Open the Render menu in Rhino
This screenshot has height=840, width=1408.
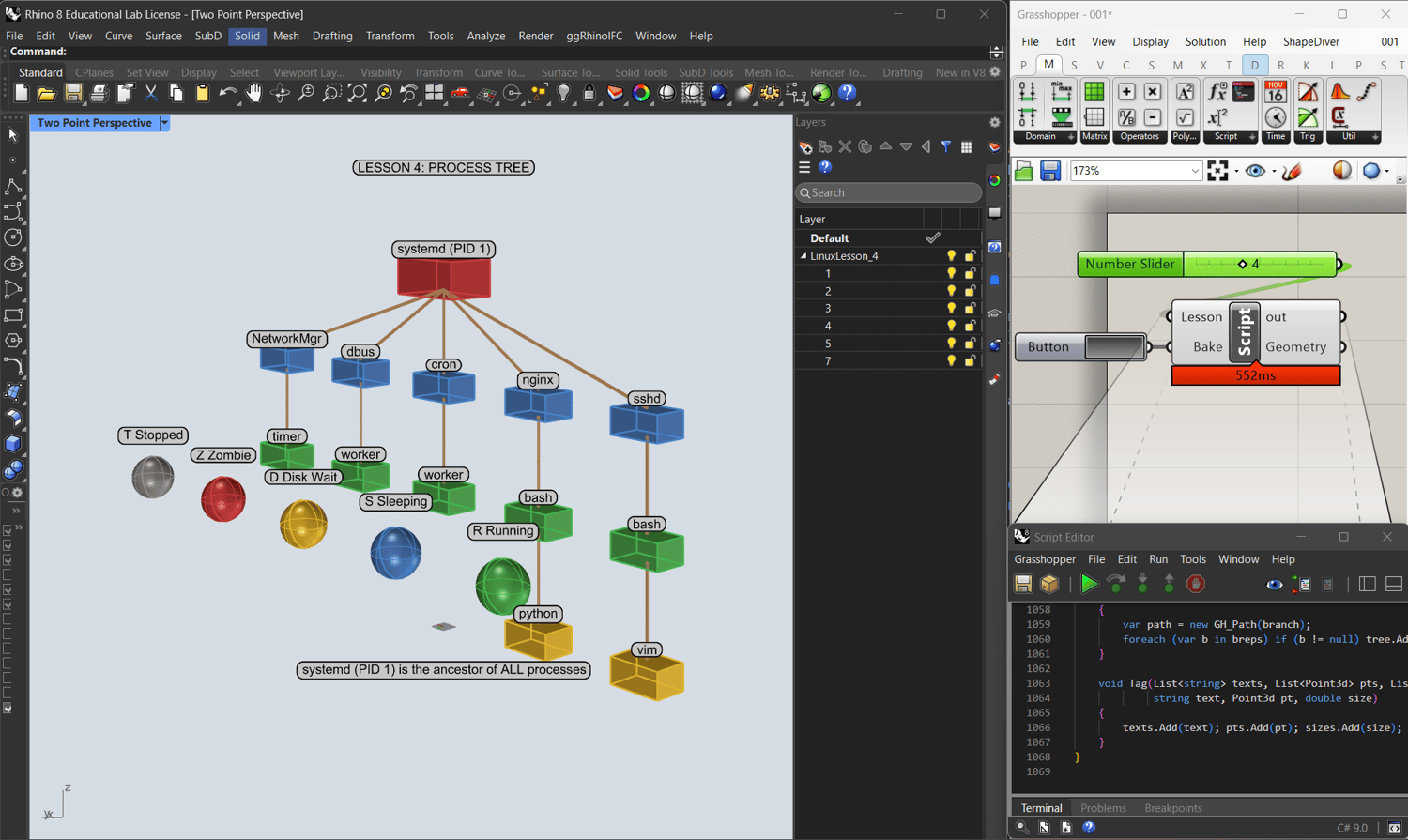click(535, 36)
